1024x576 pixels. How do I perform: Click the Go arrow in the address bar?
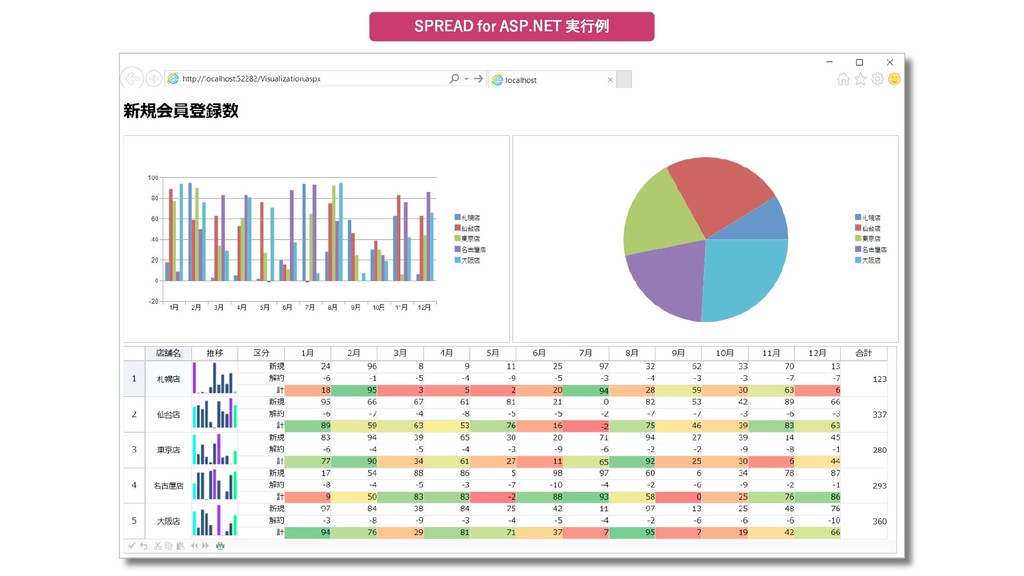tap(478, 78)
